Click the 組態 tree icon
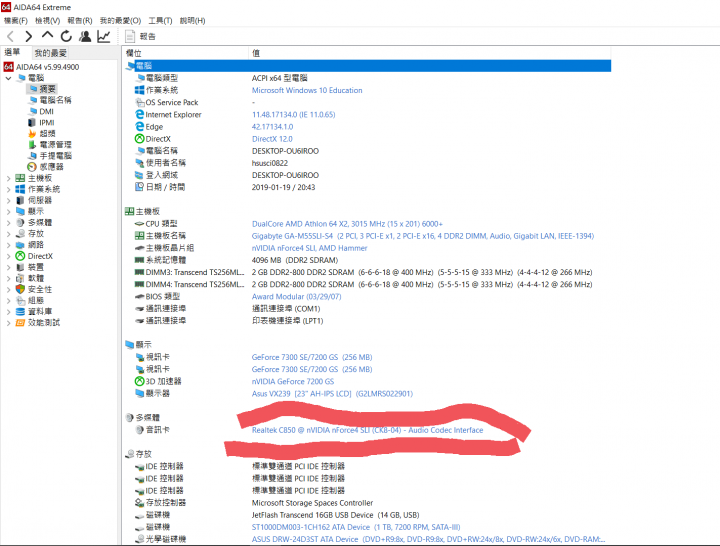720x546 pixels. tap(20, 300)
